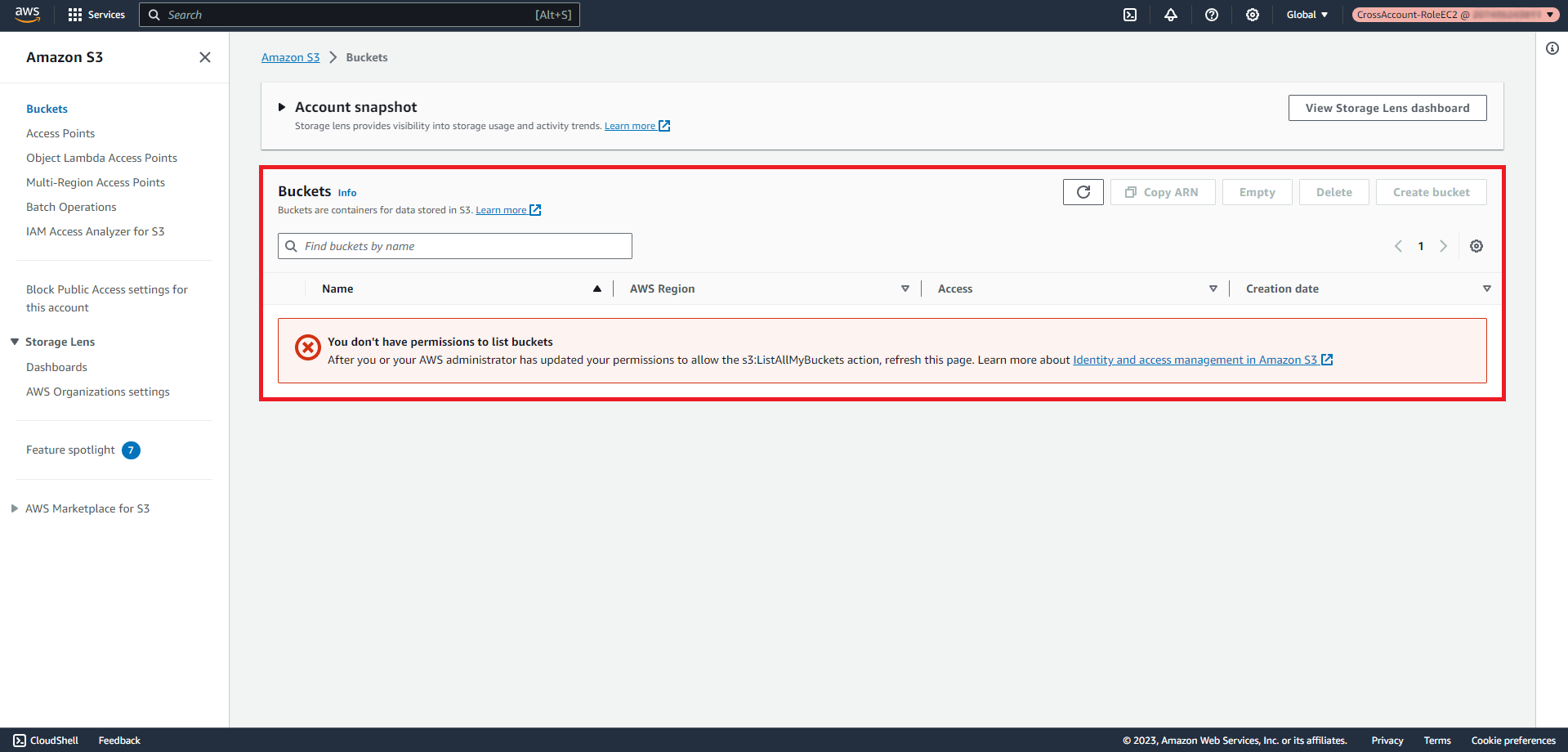The height and width of the screenshot is (752, 1568).
Task: Click the Buckets Info link
Action: 347,193
